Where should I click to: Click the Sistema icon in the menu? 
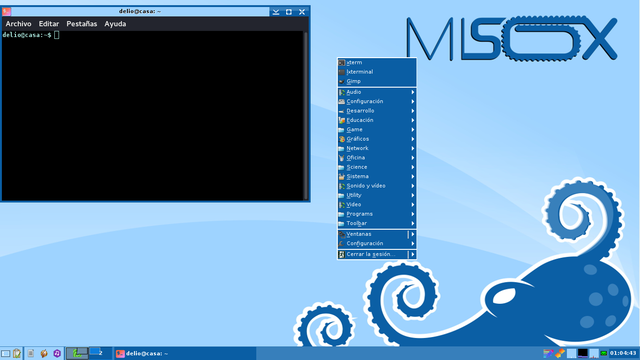click(342, 177)
